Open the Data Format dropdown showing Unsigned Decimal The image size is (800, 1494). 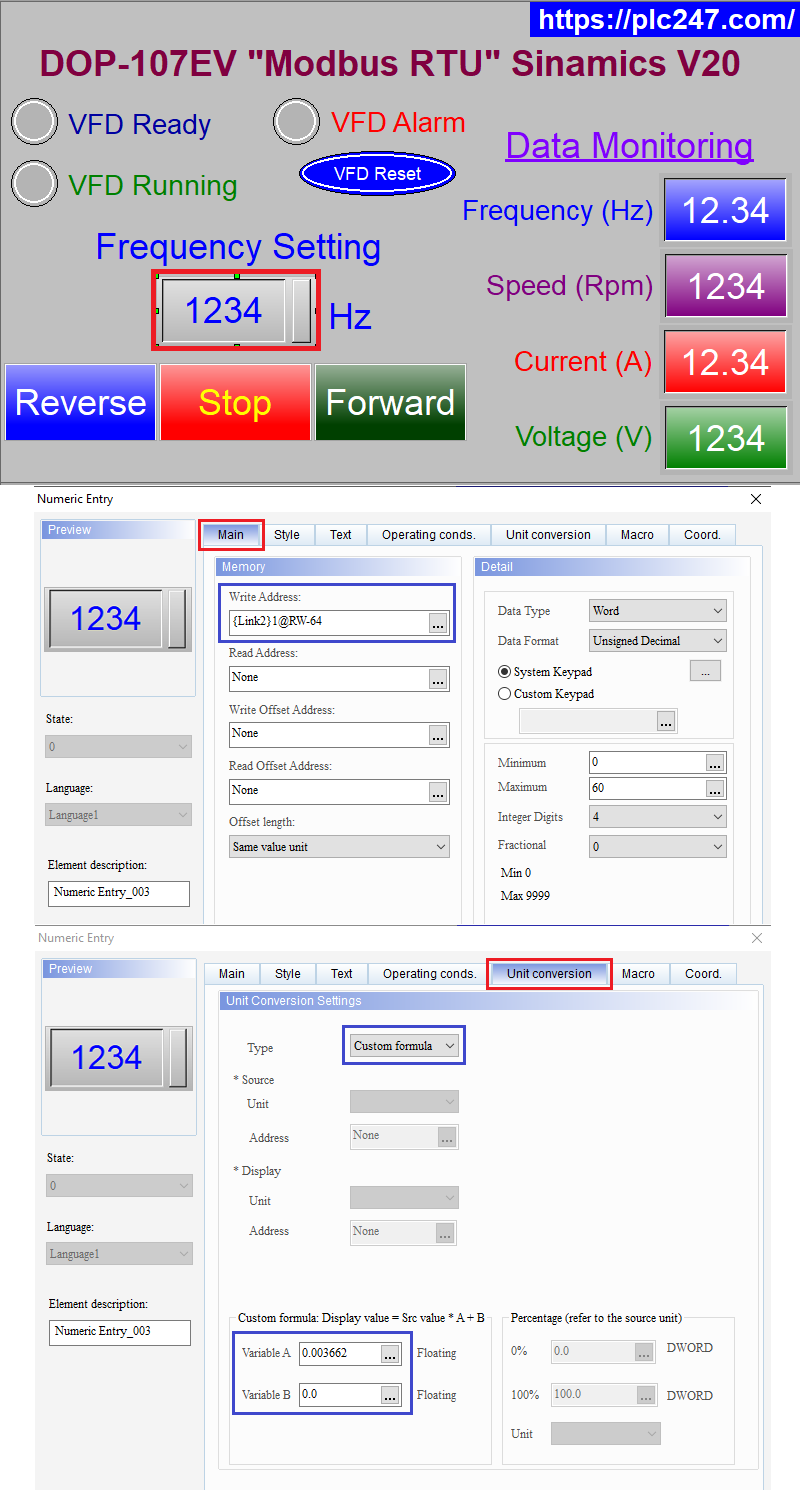tap(657, 640)
